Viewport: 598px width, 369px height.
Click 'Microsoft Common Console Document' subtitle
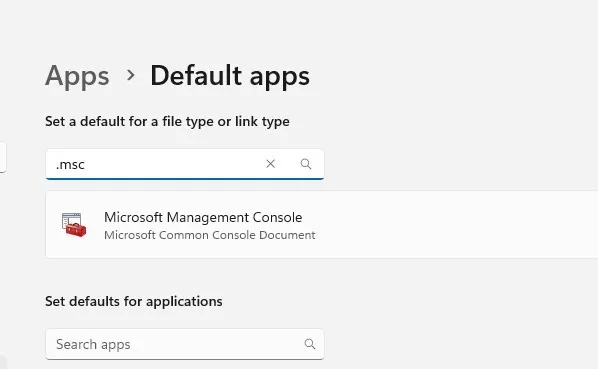[x=209, y=235]
